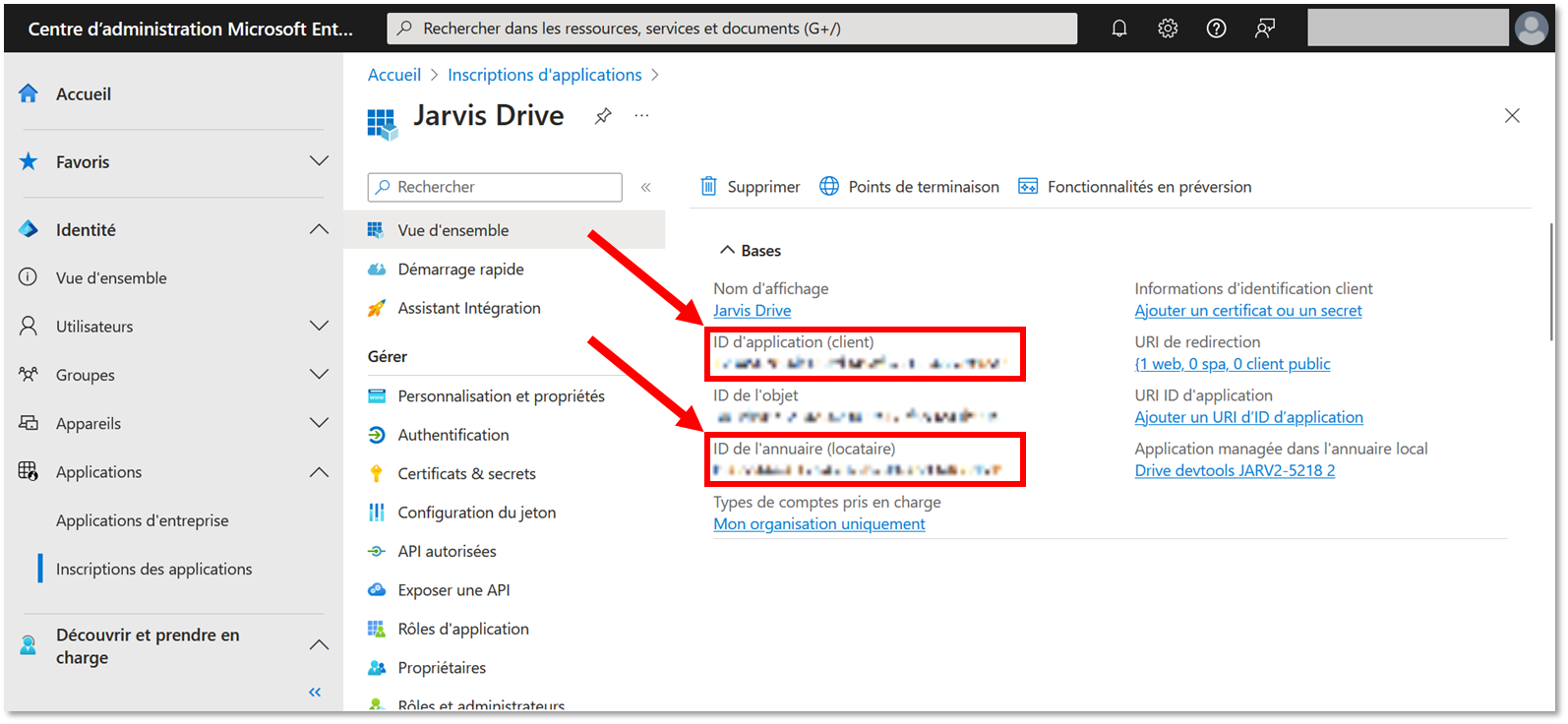1568x724 pixels.
Task: Click Accueil breadcrumb link
Action: 394,75
